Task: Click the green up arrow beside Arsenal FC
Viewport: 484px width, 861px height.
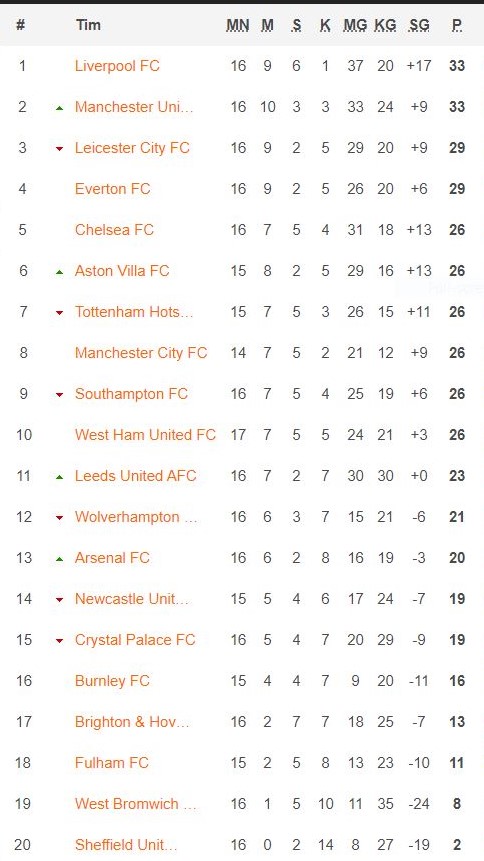Action: 59,559
